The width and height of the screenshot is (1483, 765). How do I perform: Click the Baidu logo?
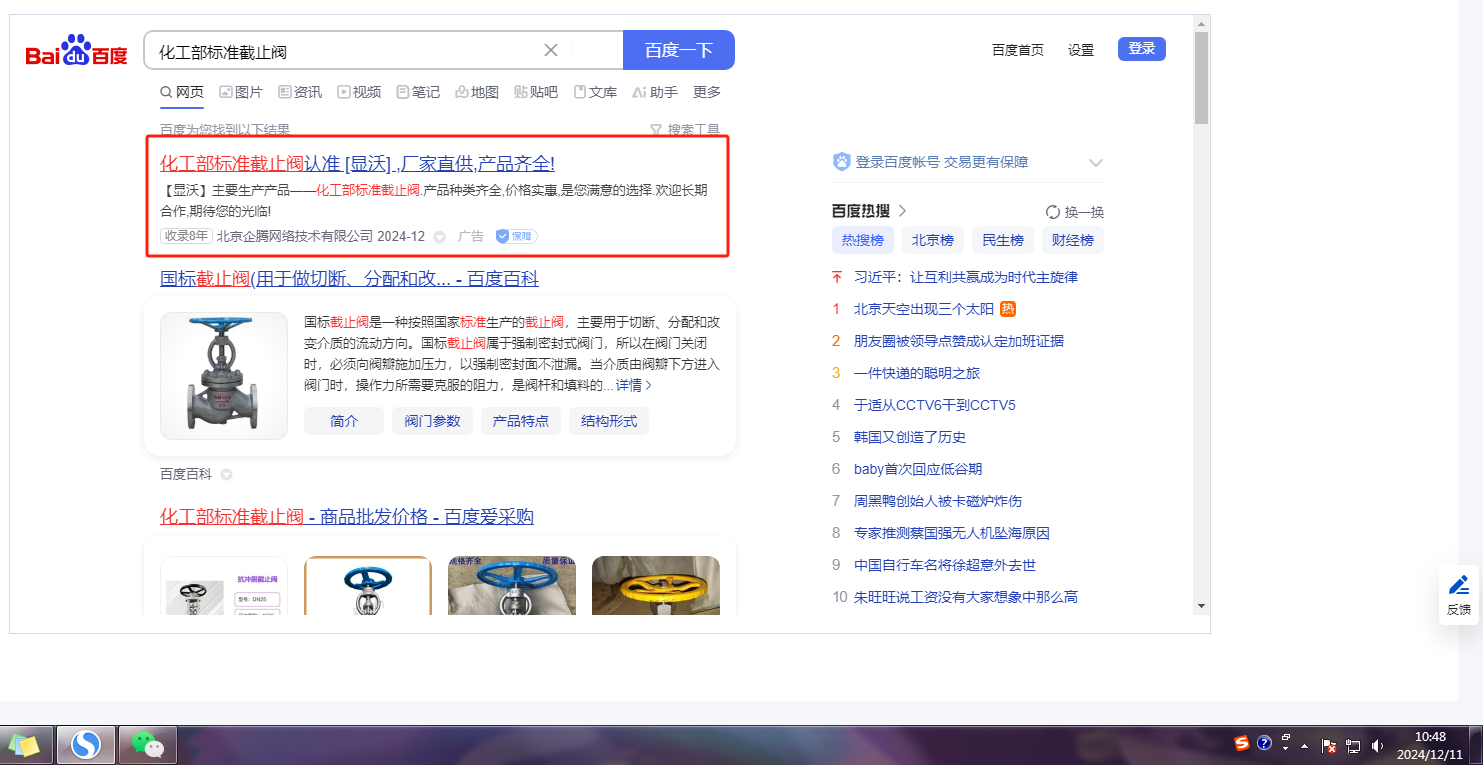(77, 51)
